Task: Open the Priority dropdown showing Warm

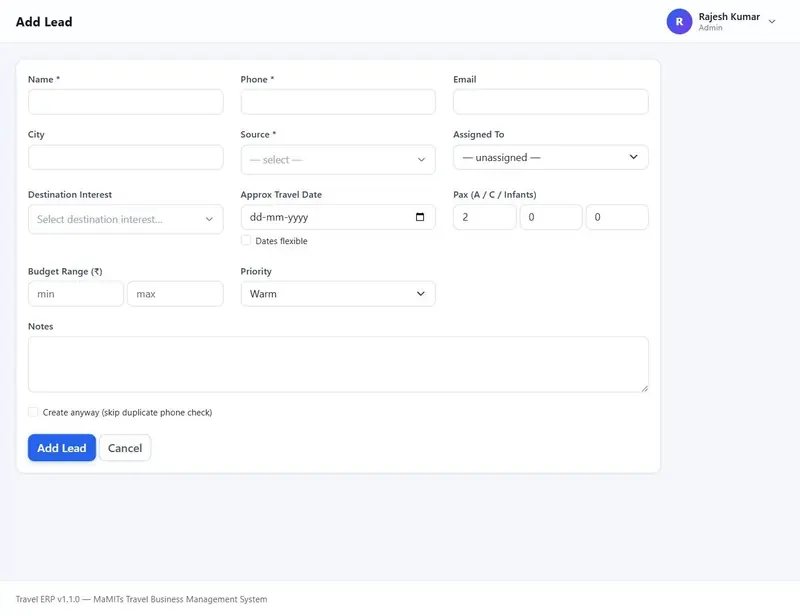Action: 338,294
